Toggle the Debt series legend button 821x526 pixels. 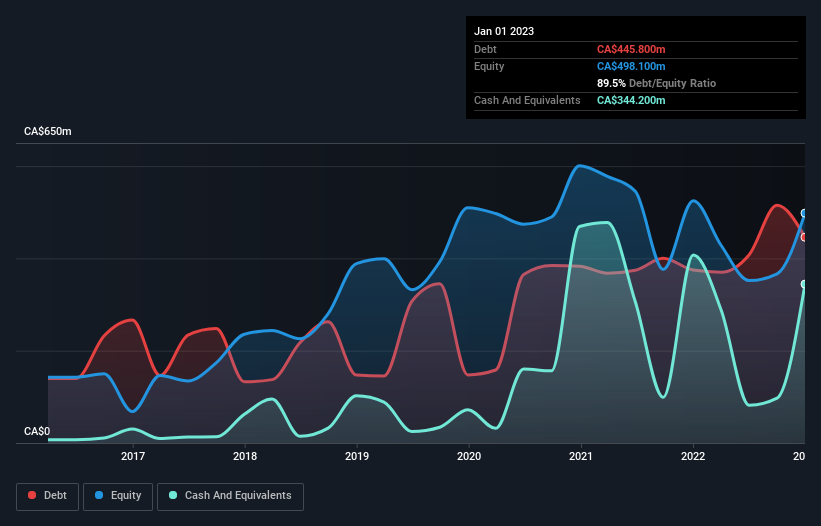48,496
